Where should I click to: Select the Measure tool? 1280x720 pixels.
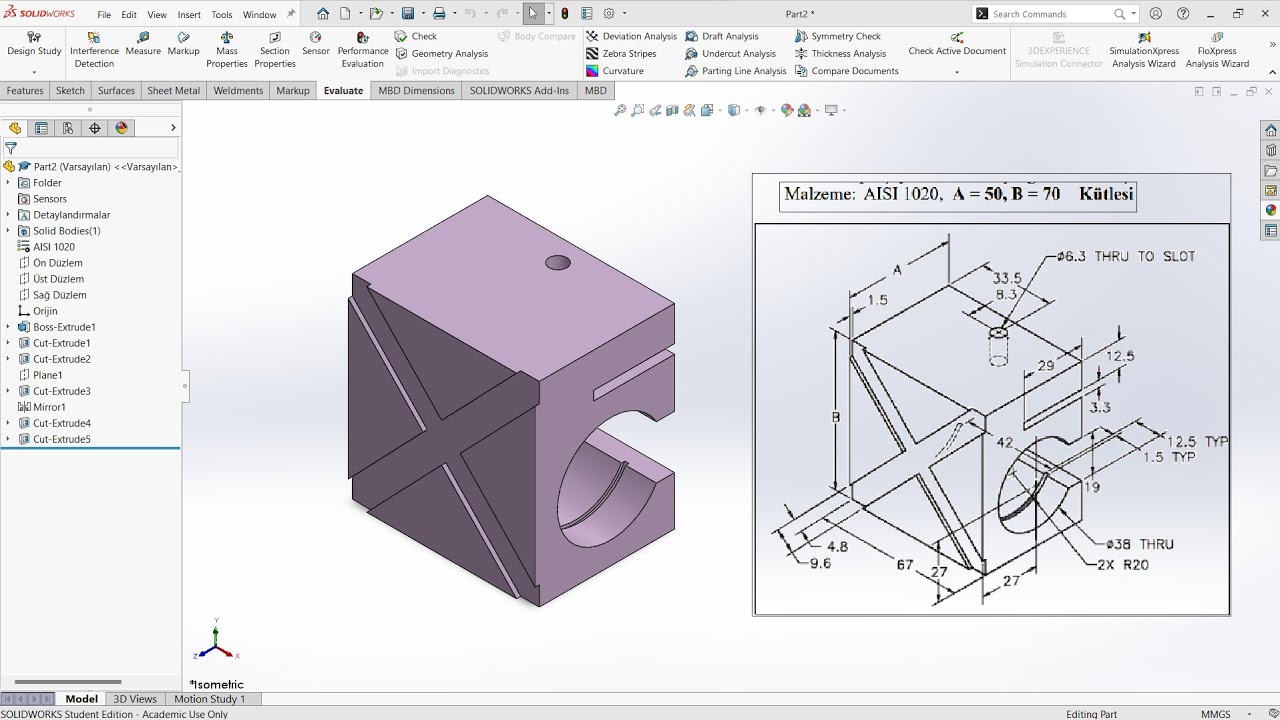click(143, 44)
